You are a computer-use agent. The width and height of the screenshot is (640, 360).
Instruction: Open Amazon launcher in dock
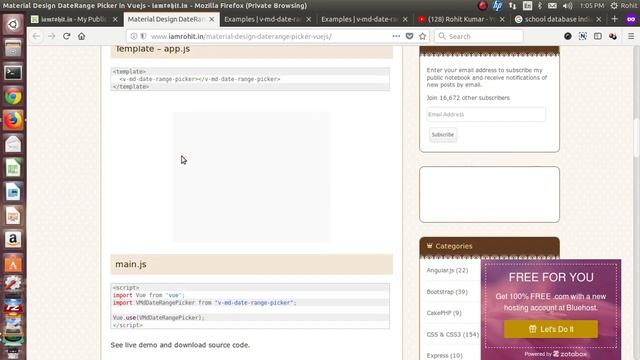tap(13, 240)
